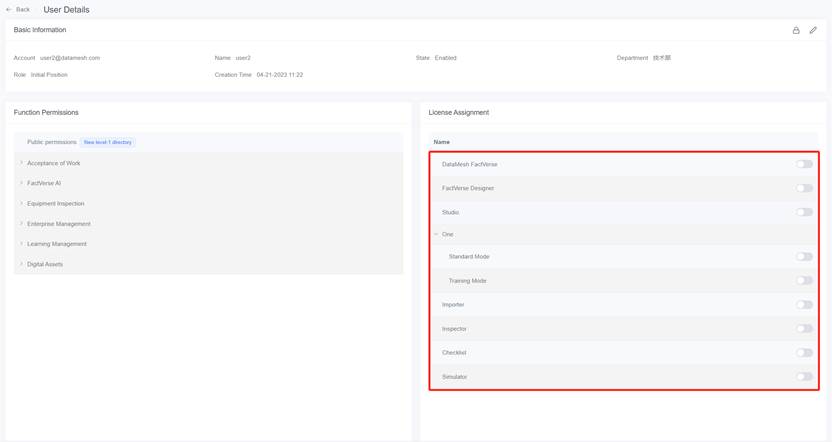Click the edit pencil icon
Viewport: 832px width, 442px height.
point(813,30)
